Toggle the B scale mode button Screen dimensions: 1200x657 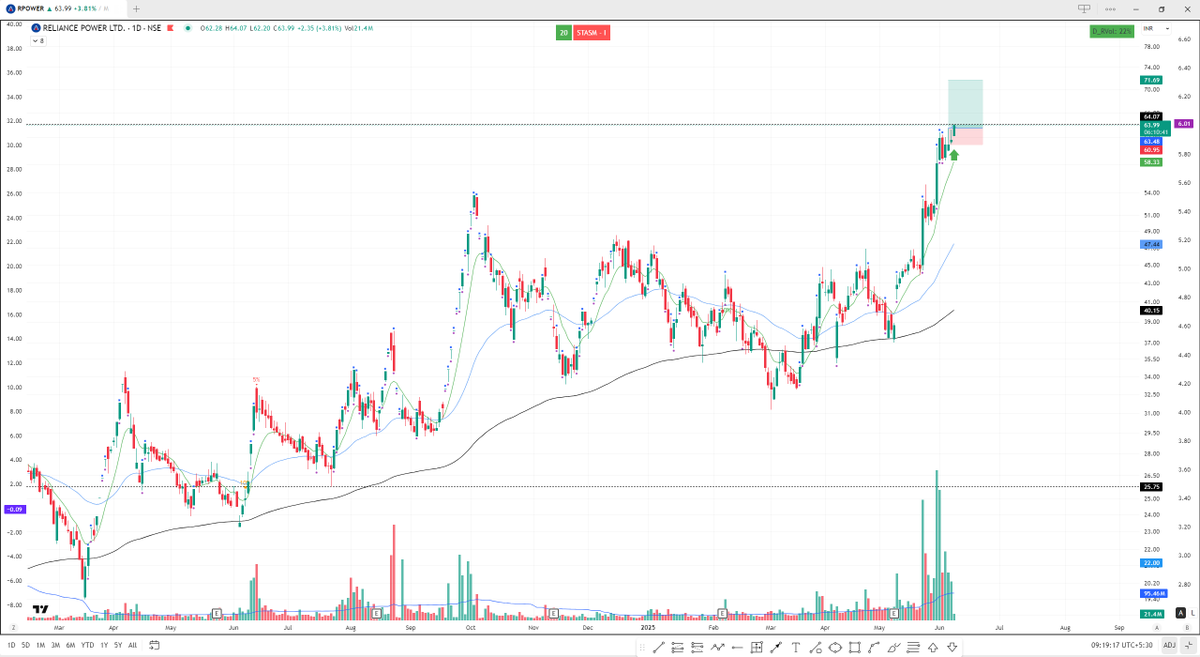point(1186,627)
